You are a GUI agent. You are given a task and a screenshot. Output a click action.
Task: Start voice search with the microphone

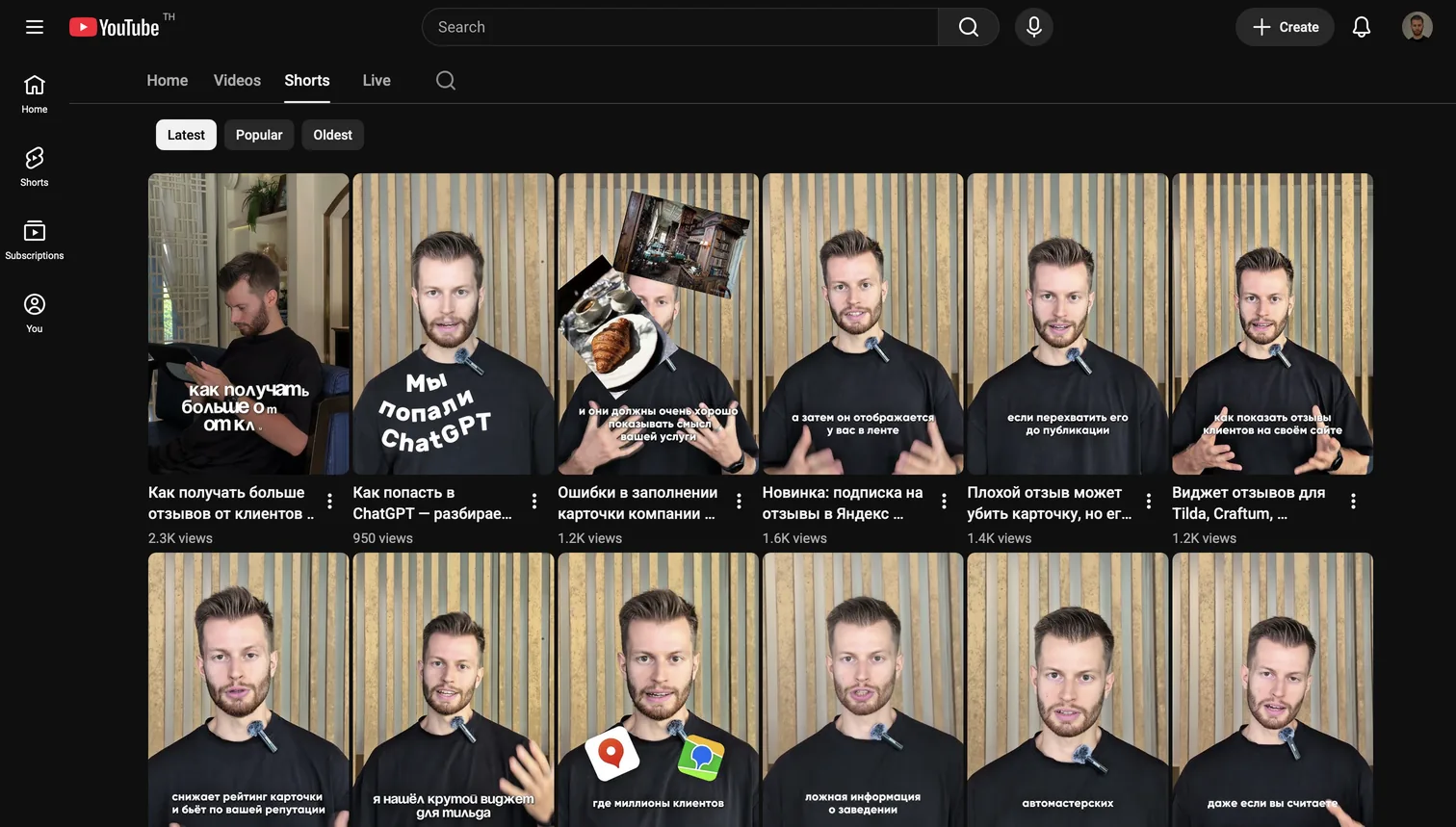(x=1034, y=27)
